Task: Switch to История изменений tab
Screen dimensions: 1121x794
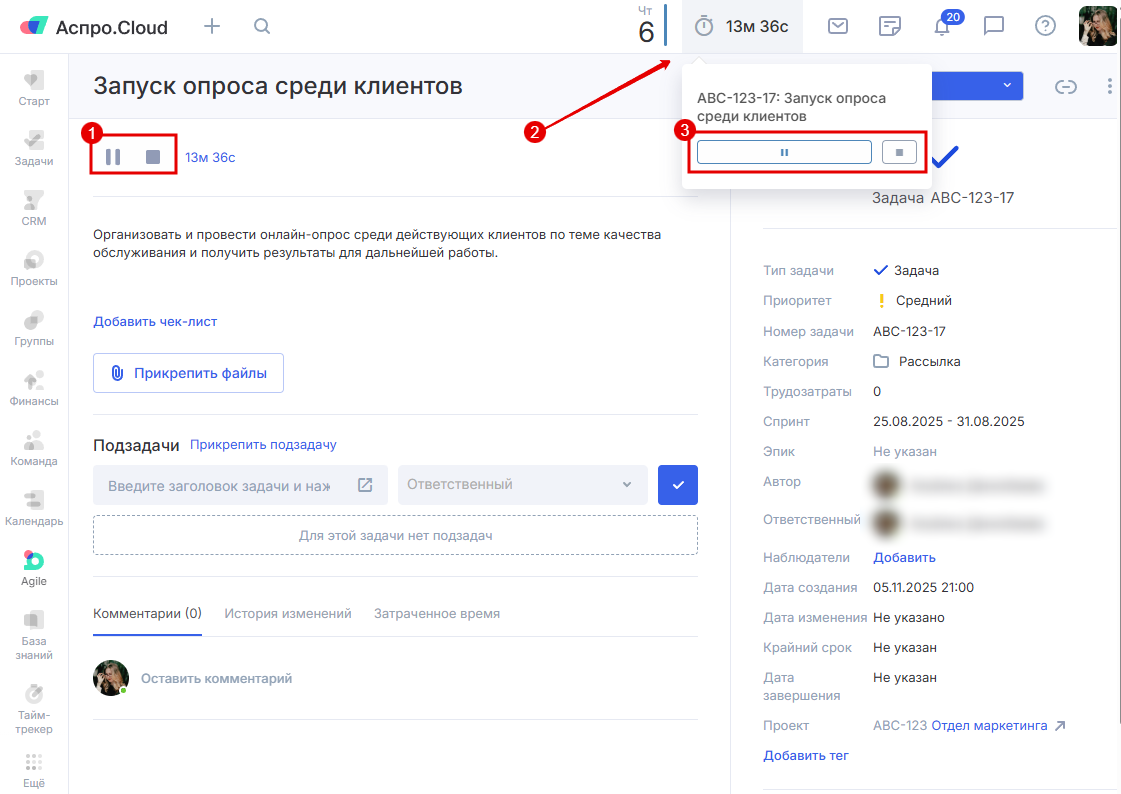Action: (288, 614)
